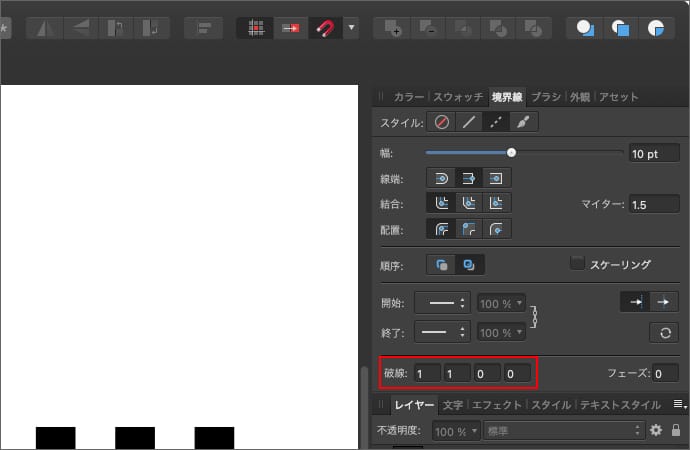Click the フェーズ phase input field
Screen dimensions: 690x450
(x=665, y=373)
